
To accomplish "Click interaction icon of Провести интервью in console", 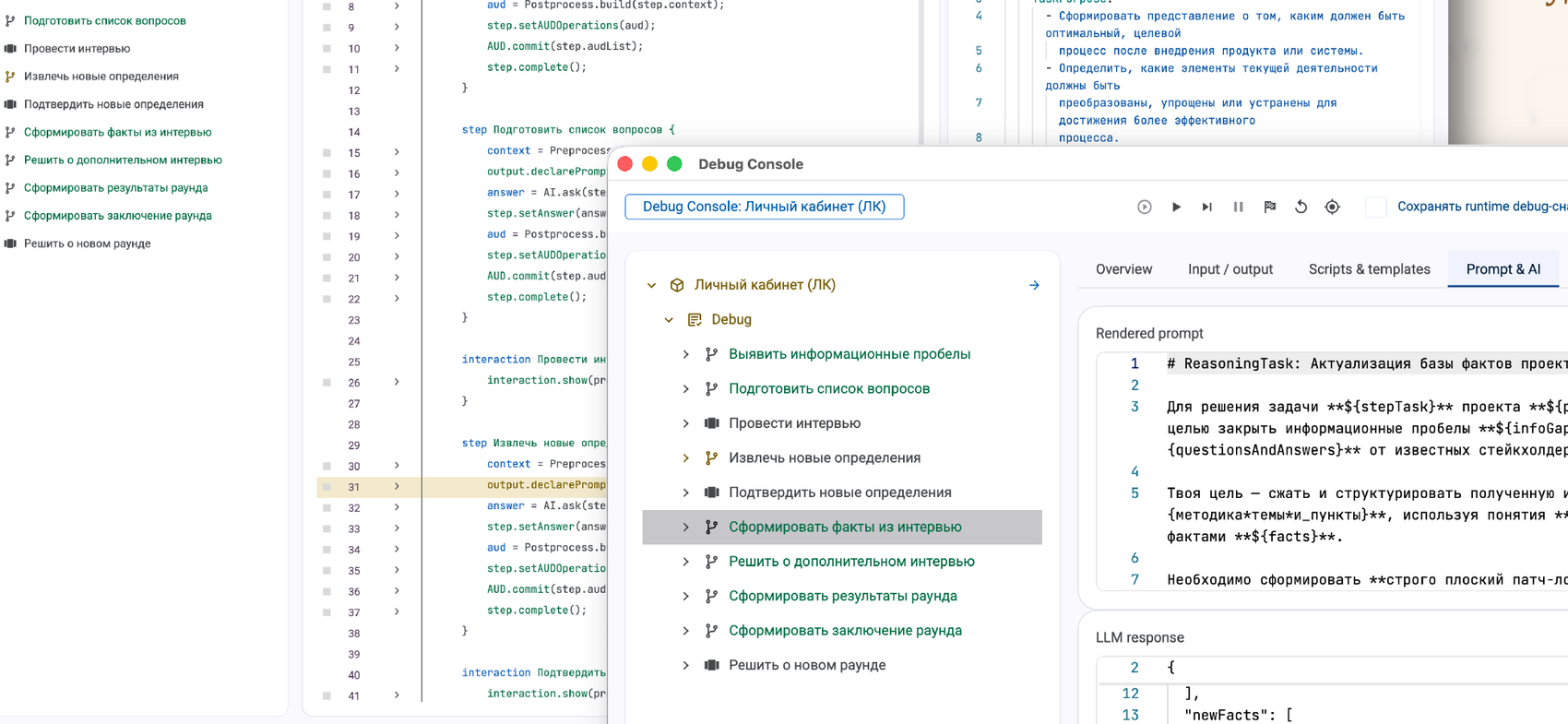I will pyautogui.click(x=711, y=423).
